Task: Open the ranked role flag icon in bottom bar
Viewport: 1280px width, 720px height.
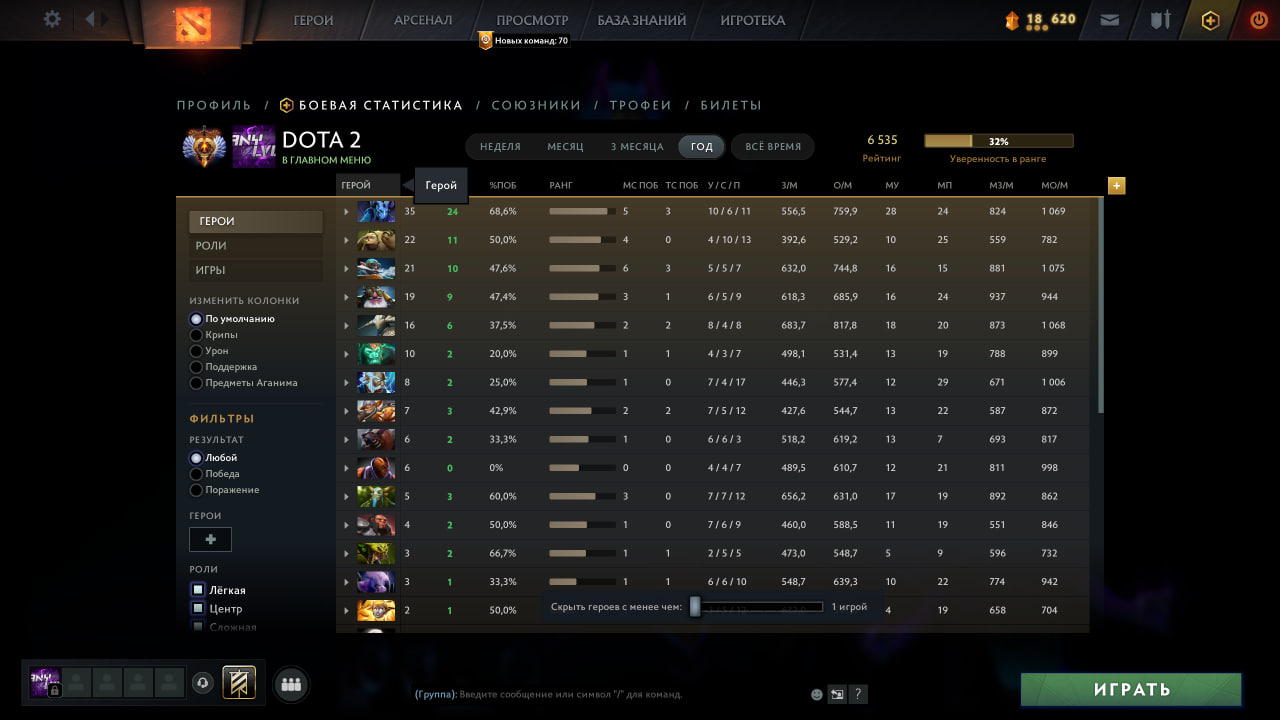Action: tap(239, 682)
